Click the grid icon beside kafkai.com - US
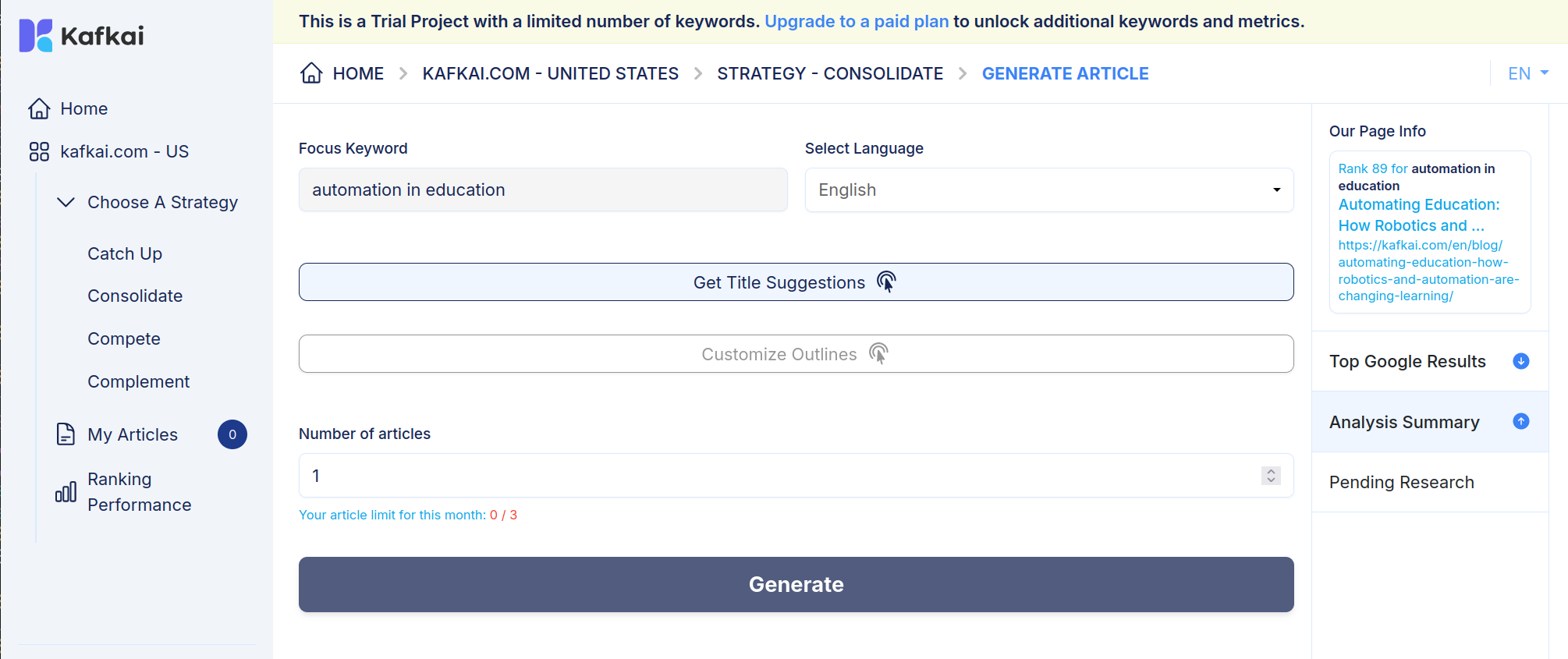1568x659 pixels. (39, 151)
